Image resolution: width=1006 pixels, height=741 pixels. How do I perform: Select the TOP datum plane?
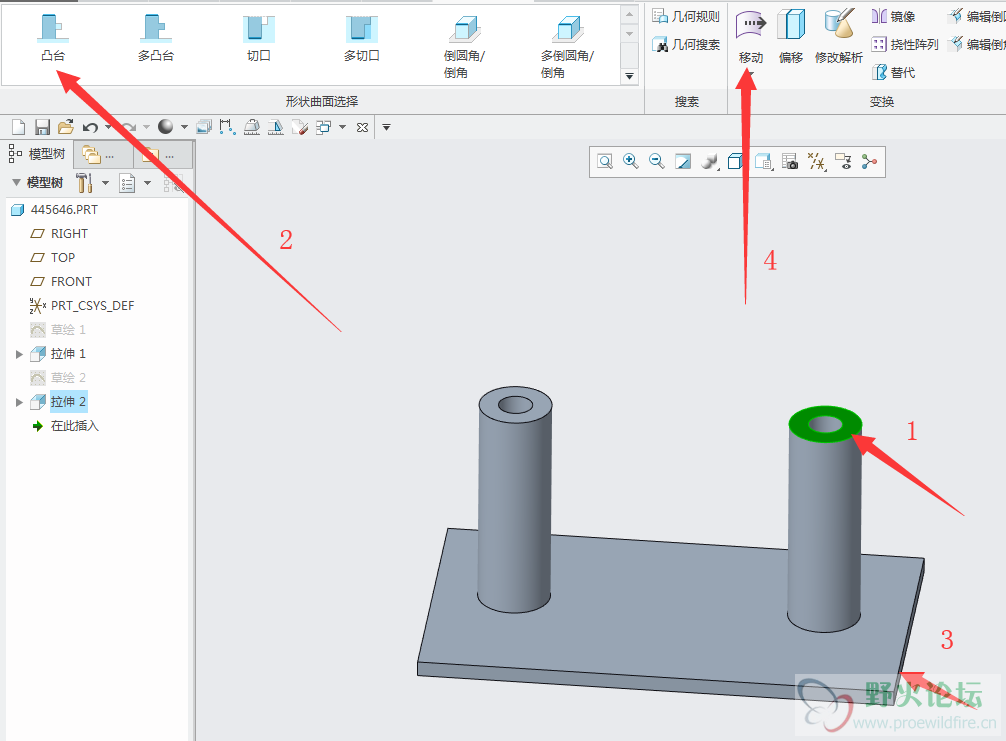53,257
